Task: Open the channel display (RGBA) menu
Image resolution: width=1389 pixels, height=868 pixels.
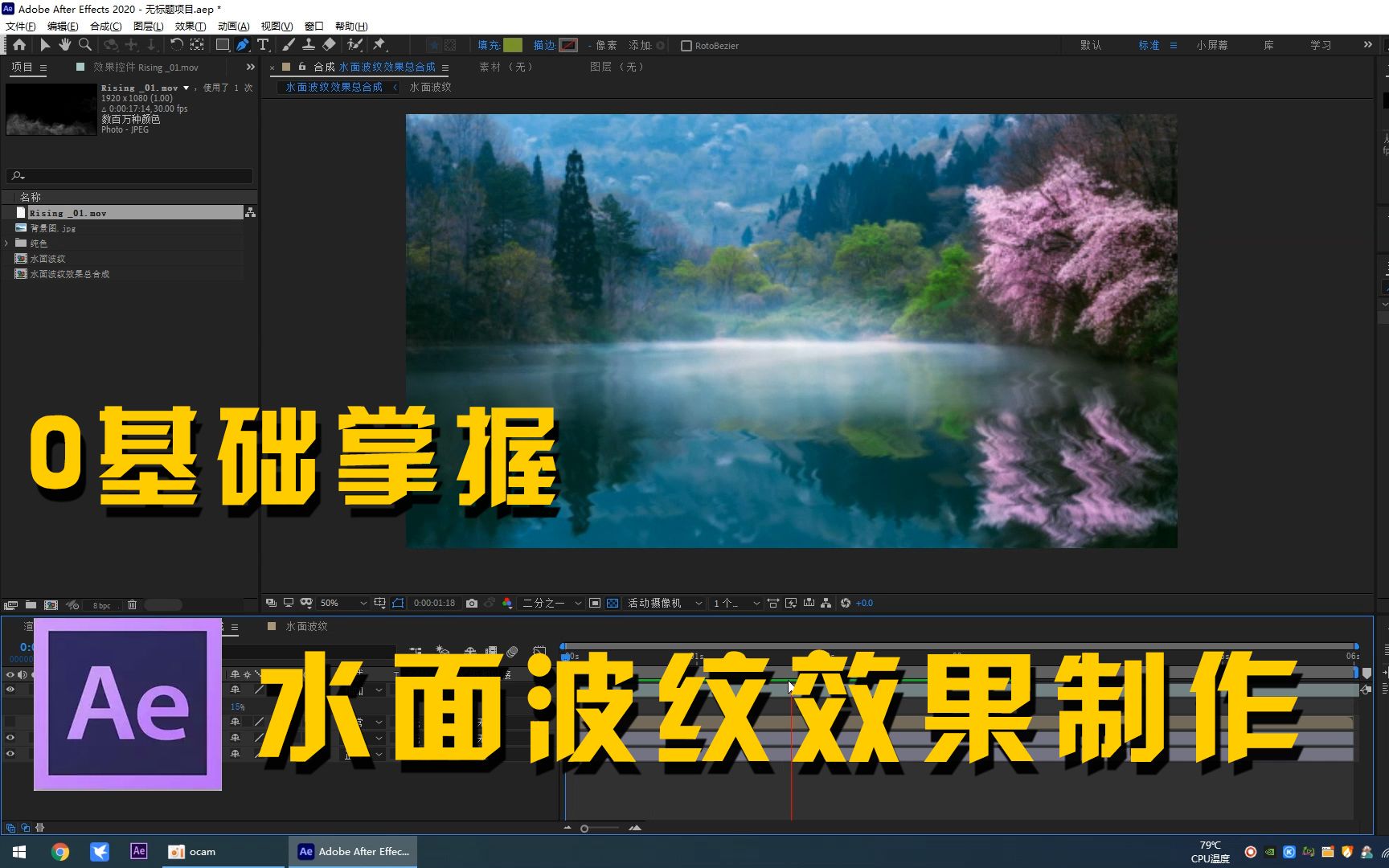Action: [x=507, y=603]
